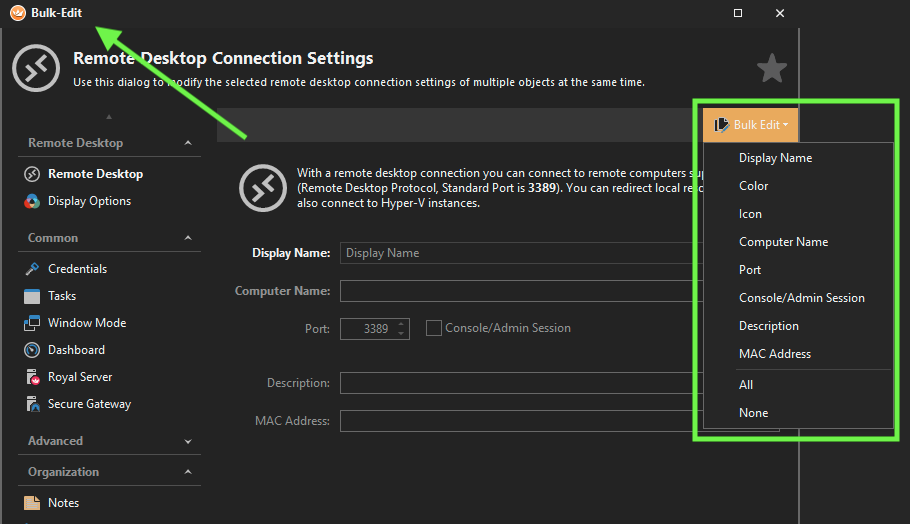Expand the Advanced section

click(x=188, y=441)
